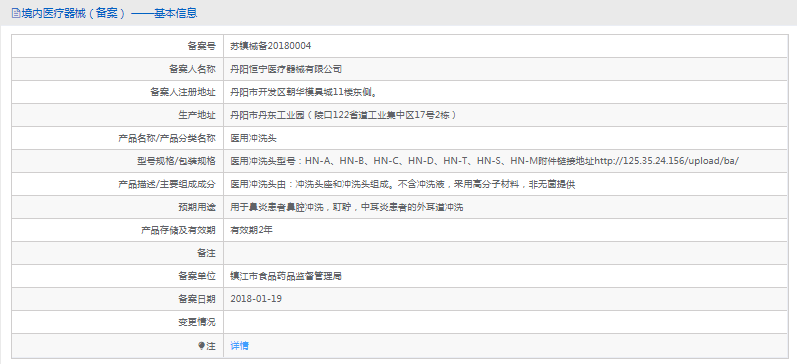Click the 有效期2年 validity value

(x=252, y=230)
